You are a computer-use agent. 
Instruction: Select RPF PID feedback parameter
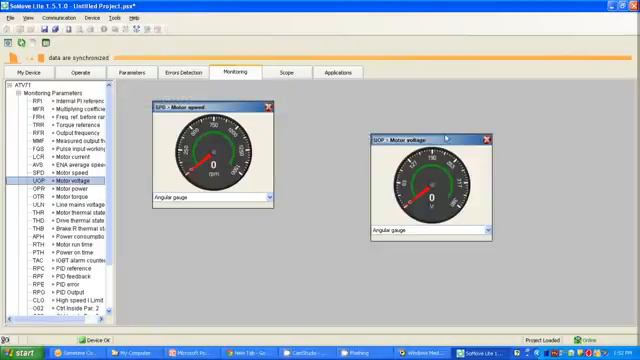tap(61, 276)
